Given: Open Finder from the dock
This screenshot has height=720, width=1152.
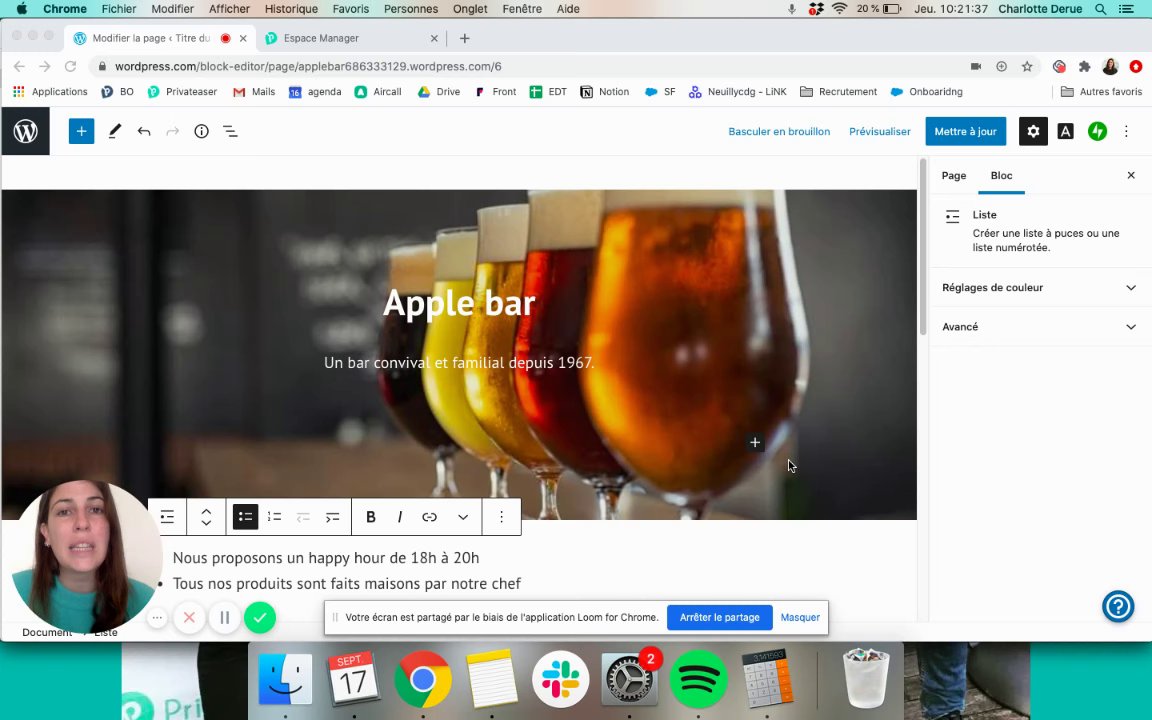Looking at the screenshot, I should click(x=285, y=679).
